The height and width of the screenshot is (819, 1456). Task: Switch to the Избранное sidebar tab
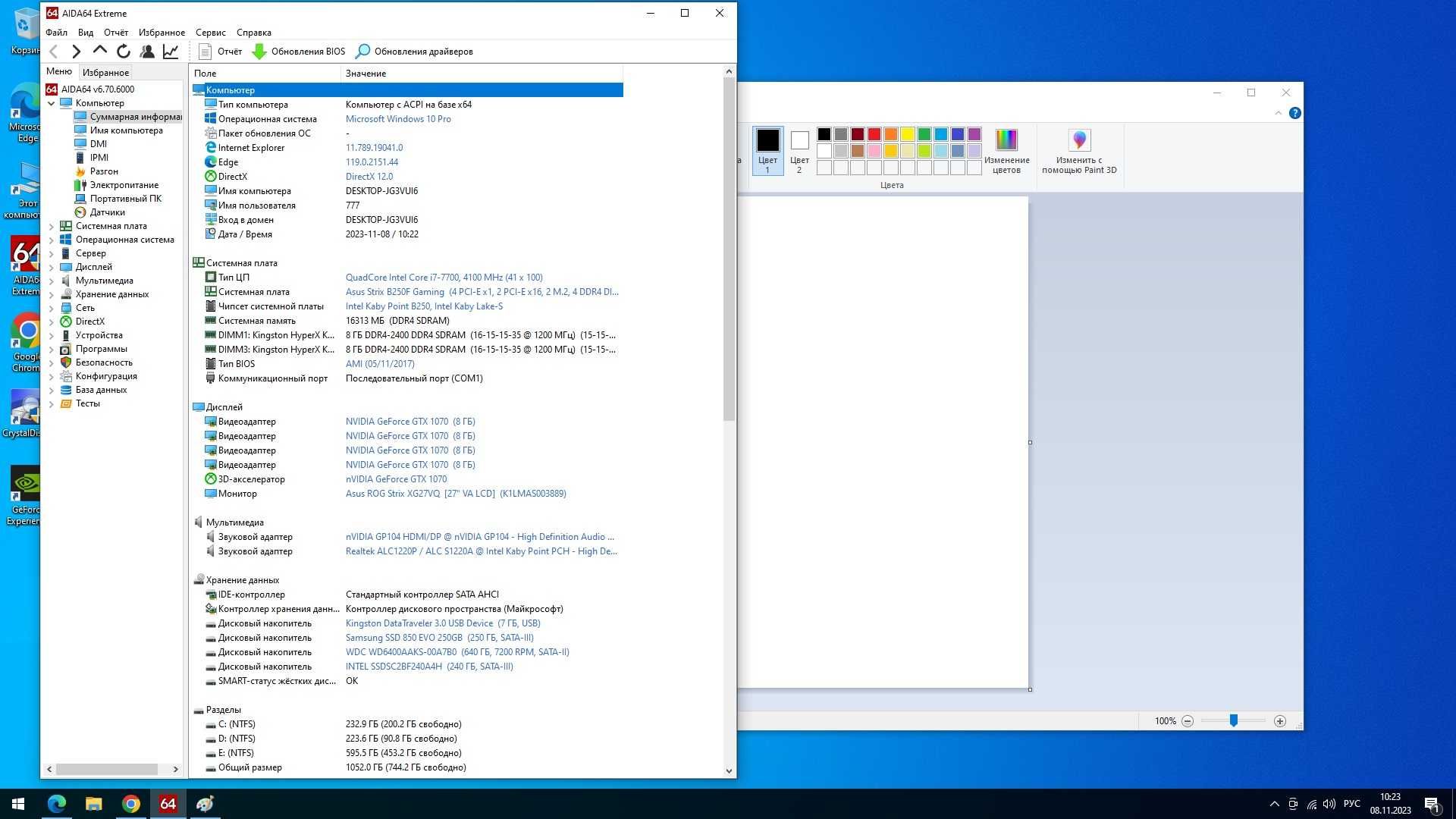(105, 73)
